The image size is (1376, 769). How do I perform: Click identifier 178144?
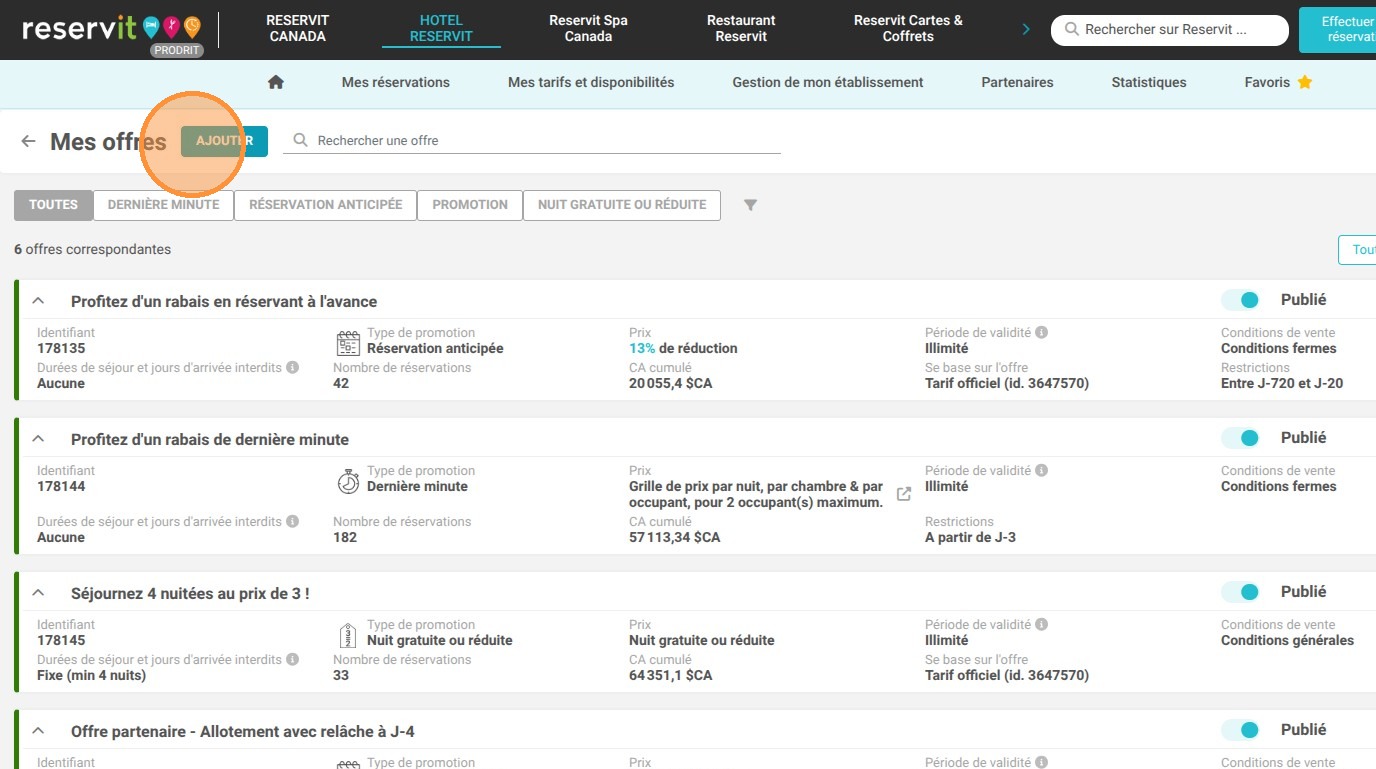61,486
